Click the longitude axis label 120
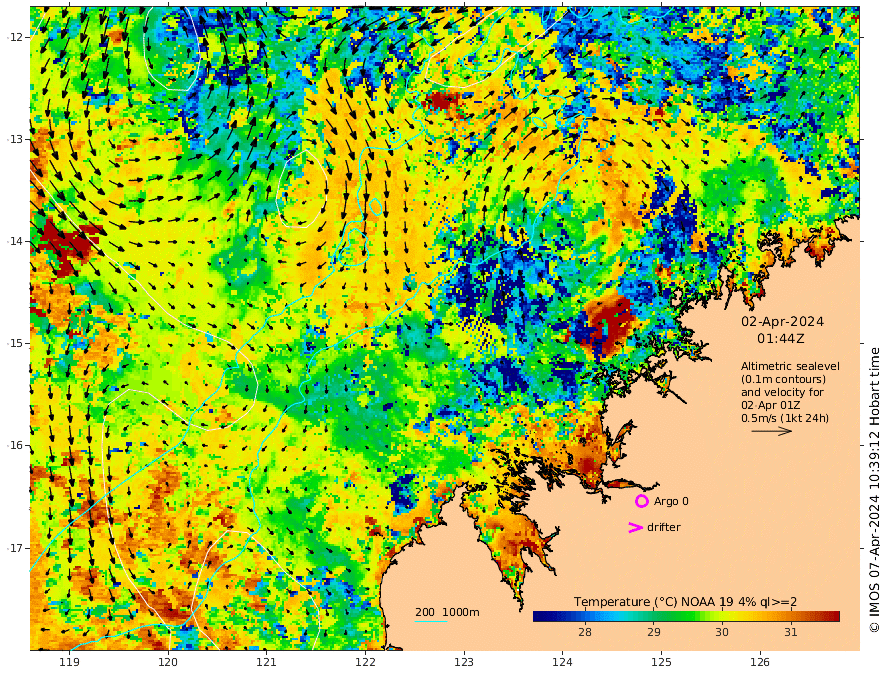Image resolution: width=880 pixels, height=680 pixels. coord(168,663)
